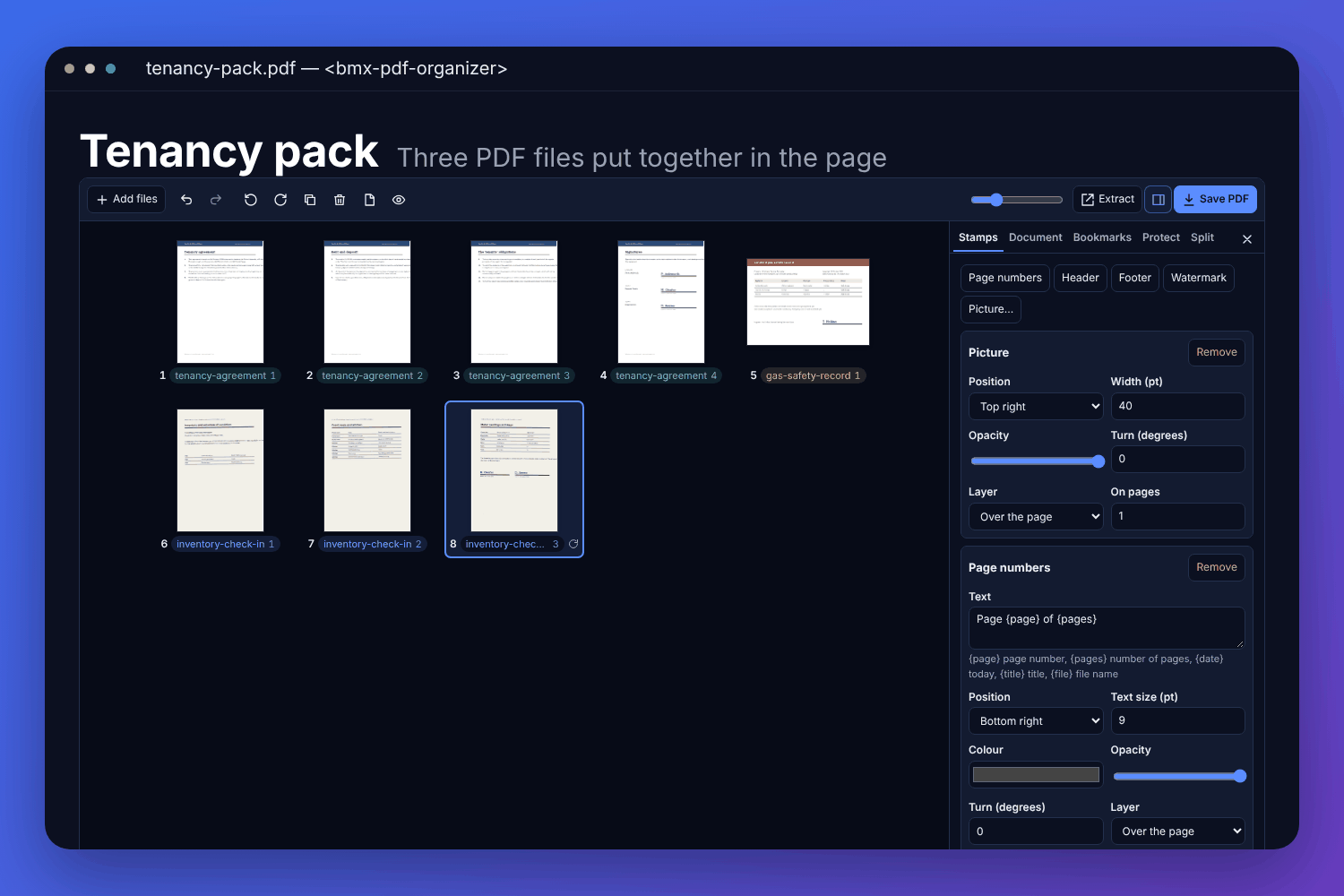Screen dimensions: 1344x896
Task: Open the Page numbers Colour swatch
Action: coord(1036,775)
